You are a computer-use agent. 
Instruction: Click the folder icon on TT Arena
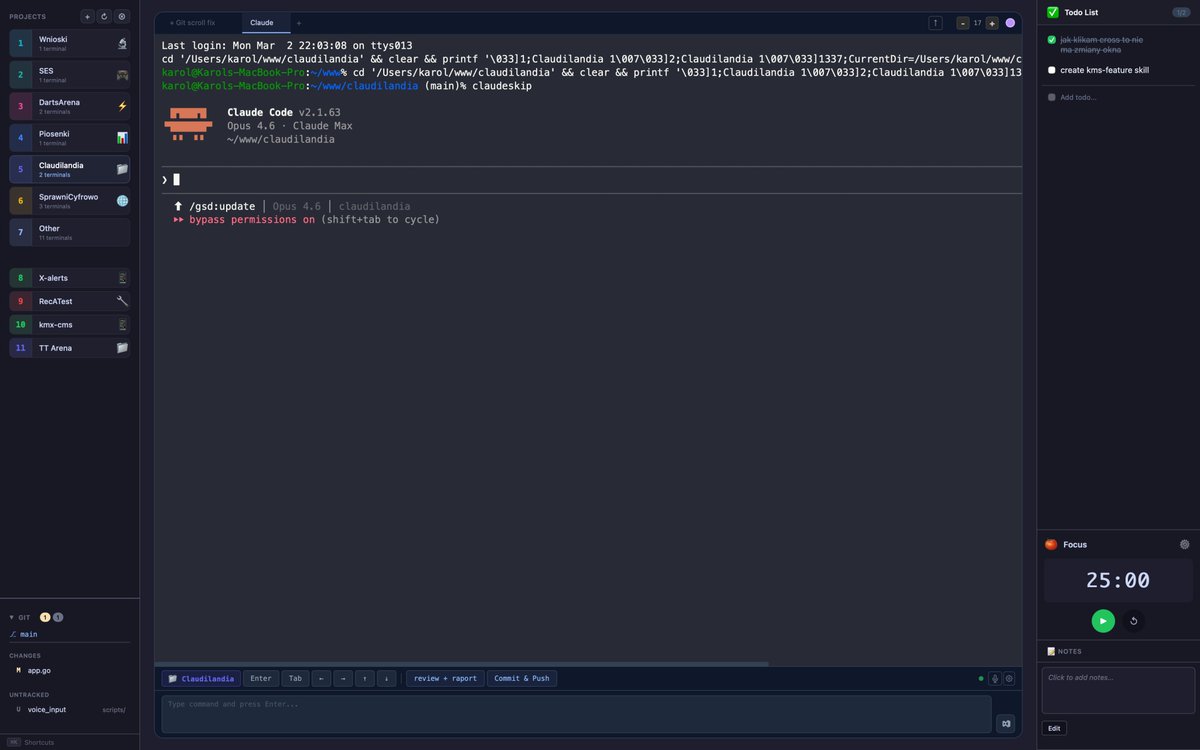point(122,348)
